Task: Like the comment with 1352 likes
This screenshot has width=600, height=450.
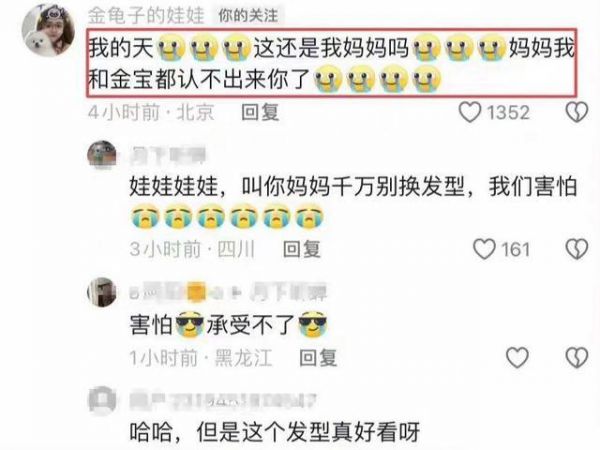Action: click(470, 112)
